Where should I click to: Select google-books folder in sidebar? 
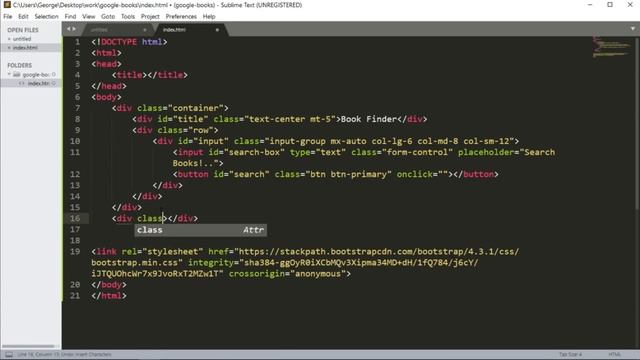36,74
